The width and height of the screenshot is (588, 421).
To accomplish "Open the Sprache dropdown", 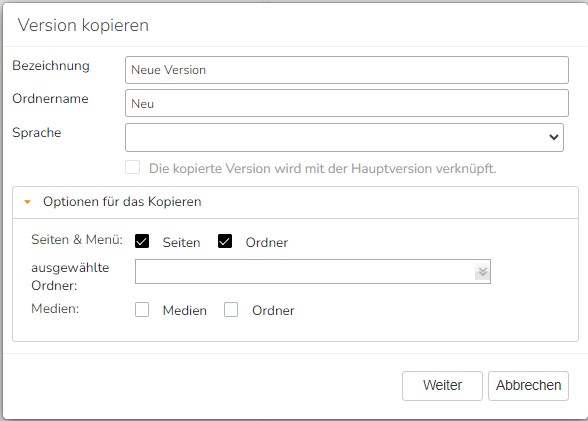I will click(344, 138).
